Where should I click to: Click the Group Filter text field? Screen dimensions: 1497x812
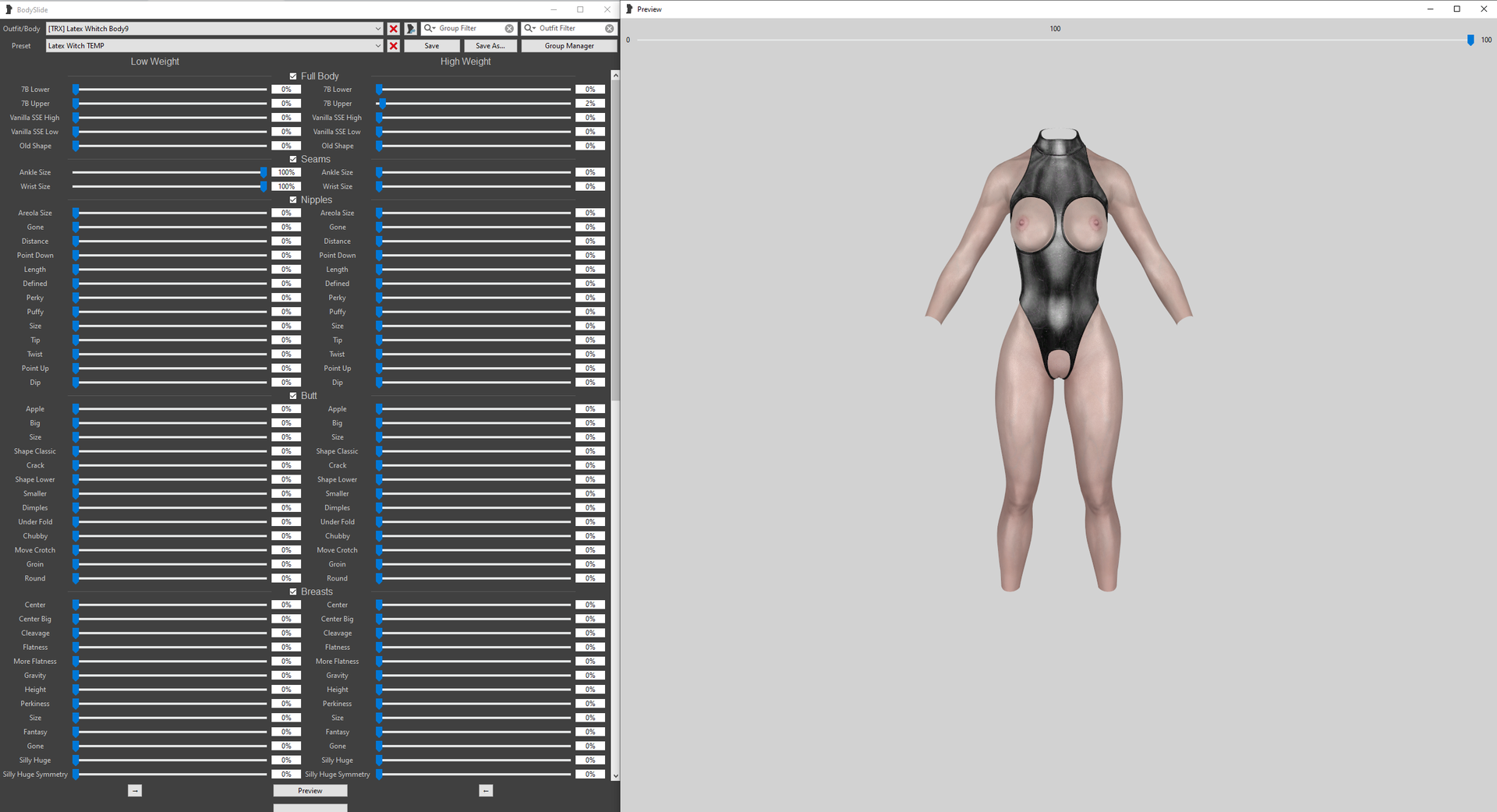(x=470, y=28)
